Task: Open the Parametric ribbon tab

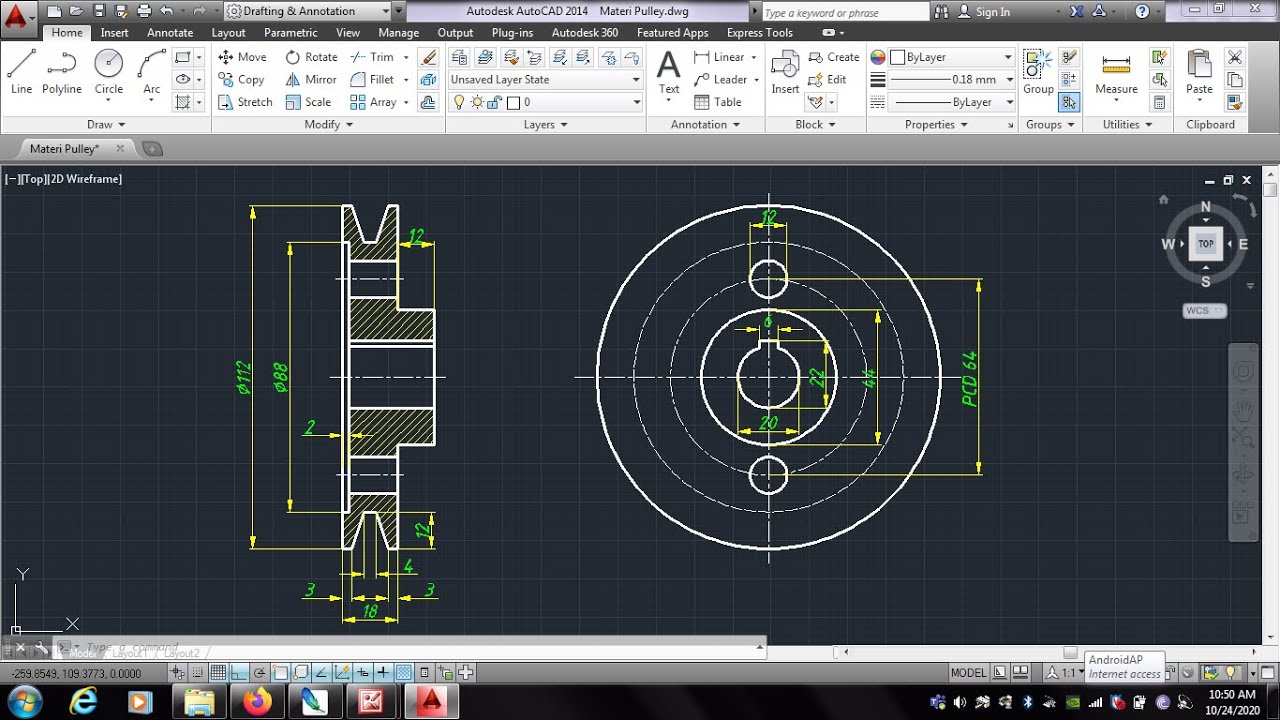Action: pyautogui.click(x=291, y=33)
